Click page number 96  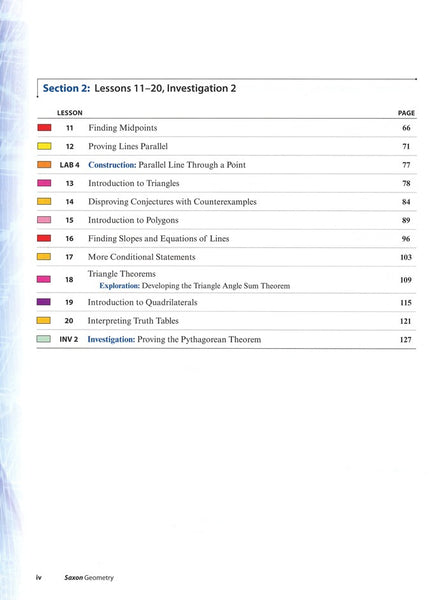tap(406, 239)
